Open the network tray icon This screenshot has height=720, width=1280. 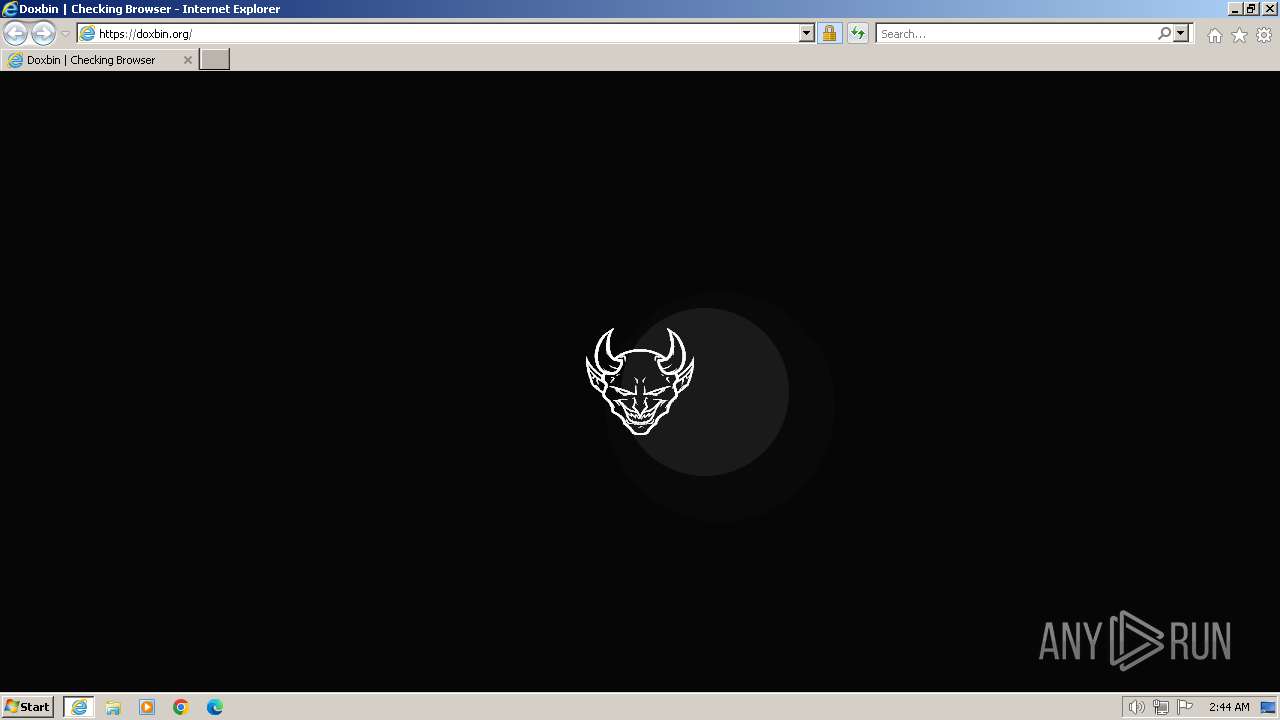[x=1161, y=707]
